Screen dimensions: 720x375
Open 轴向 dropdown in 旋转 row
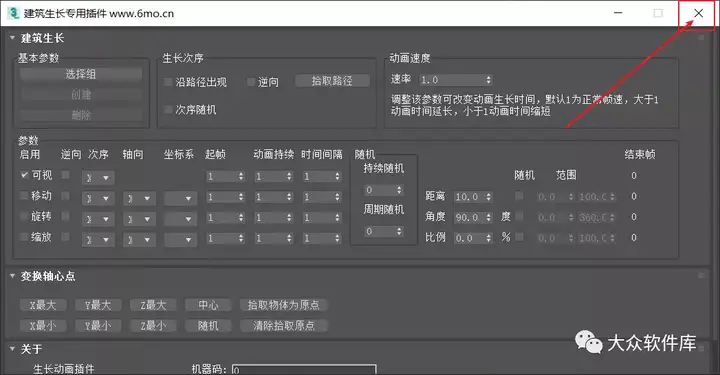(140, 219)
